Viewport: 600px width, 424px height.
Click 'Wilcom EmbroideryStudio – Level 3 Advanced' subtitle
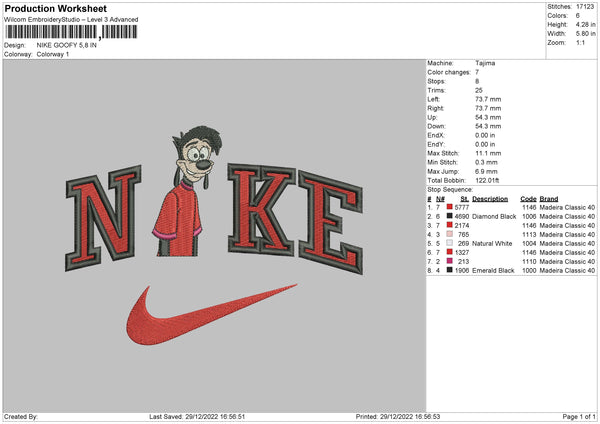tap(71, 20)
